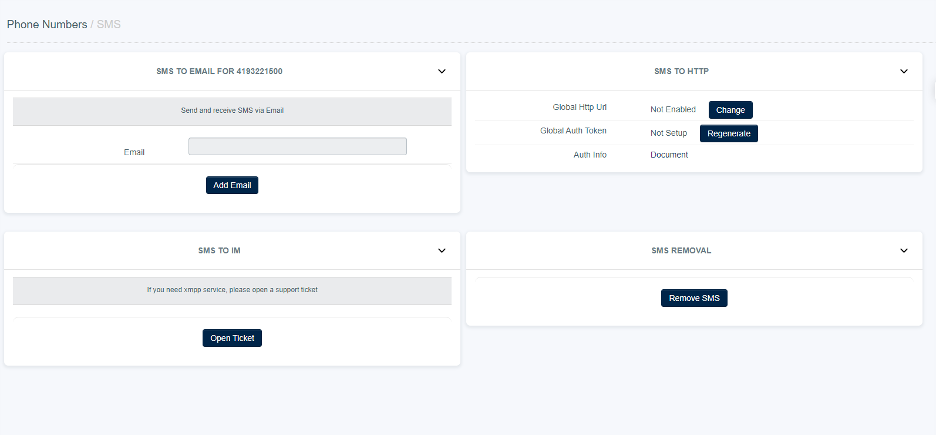Collapse the SMS to HTTP panel chevron
Viewport: 936px width, 436px height.
(904, 71)
